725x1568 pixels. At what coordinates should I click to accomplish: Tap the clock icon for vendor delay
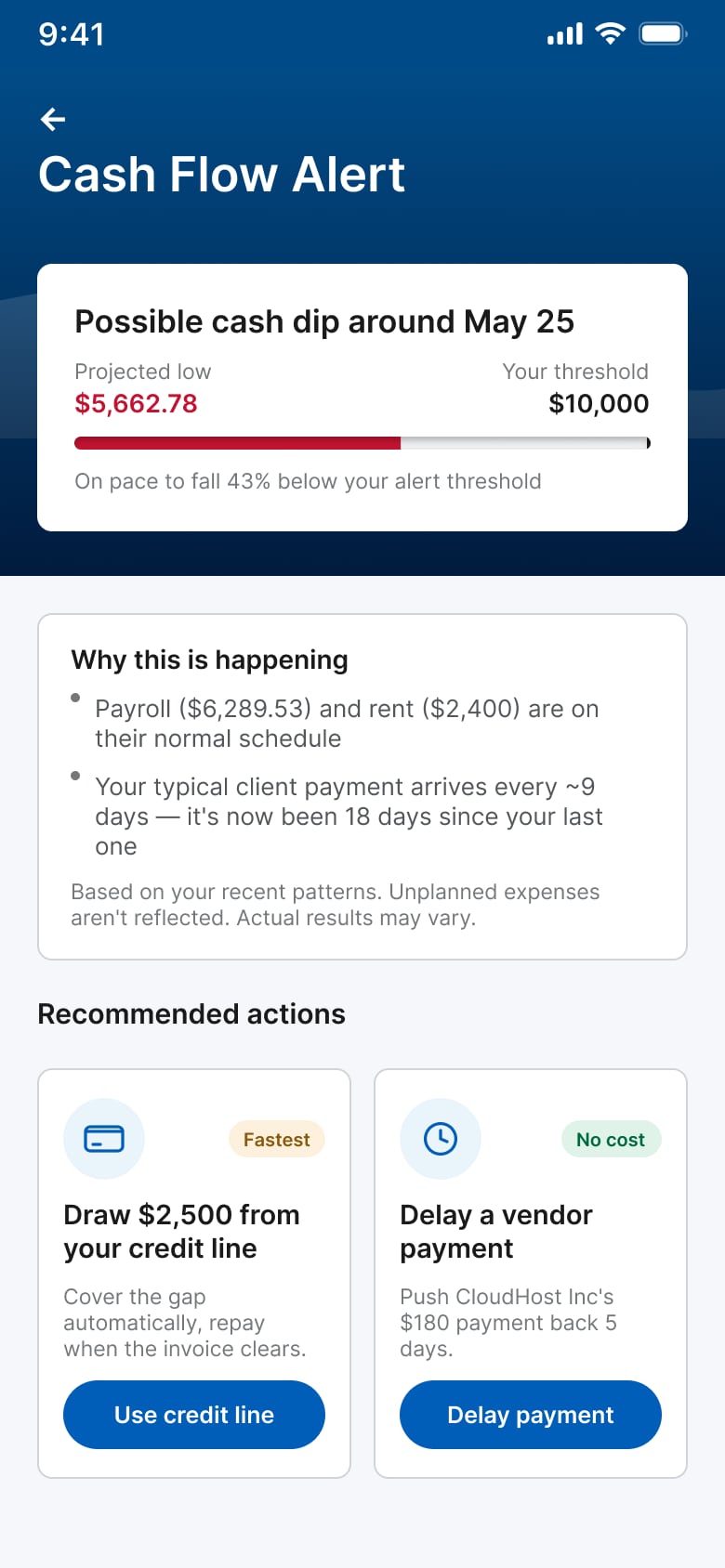coord(441,1139)
